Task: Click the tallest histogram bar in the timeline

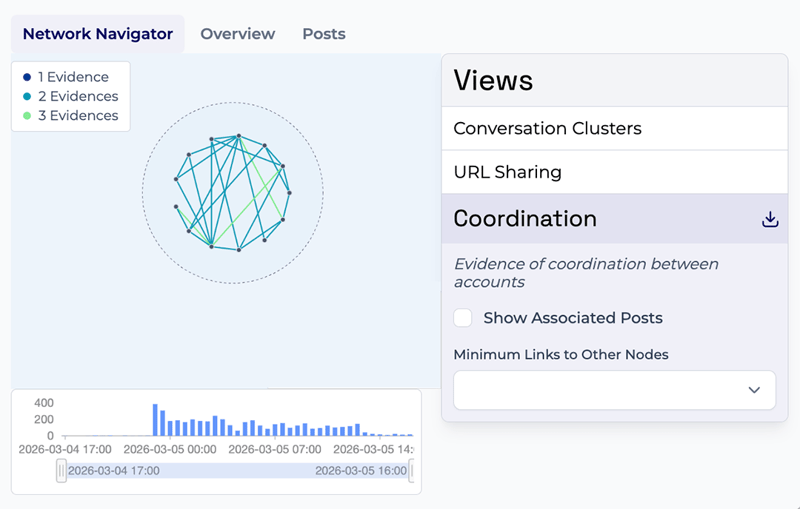Action: (x=155, y=419)
